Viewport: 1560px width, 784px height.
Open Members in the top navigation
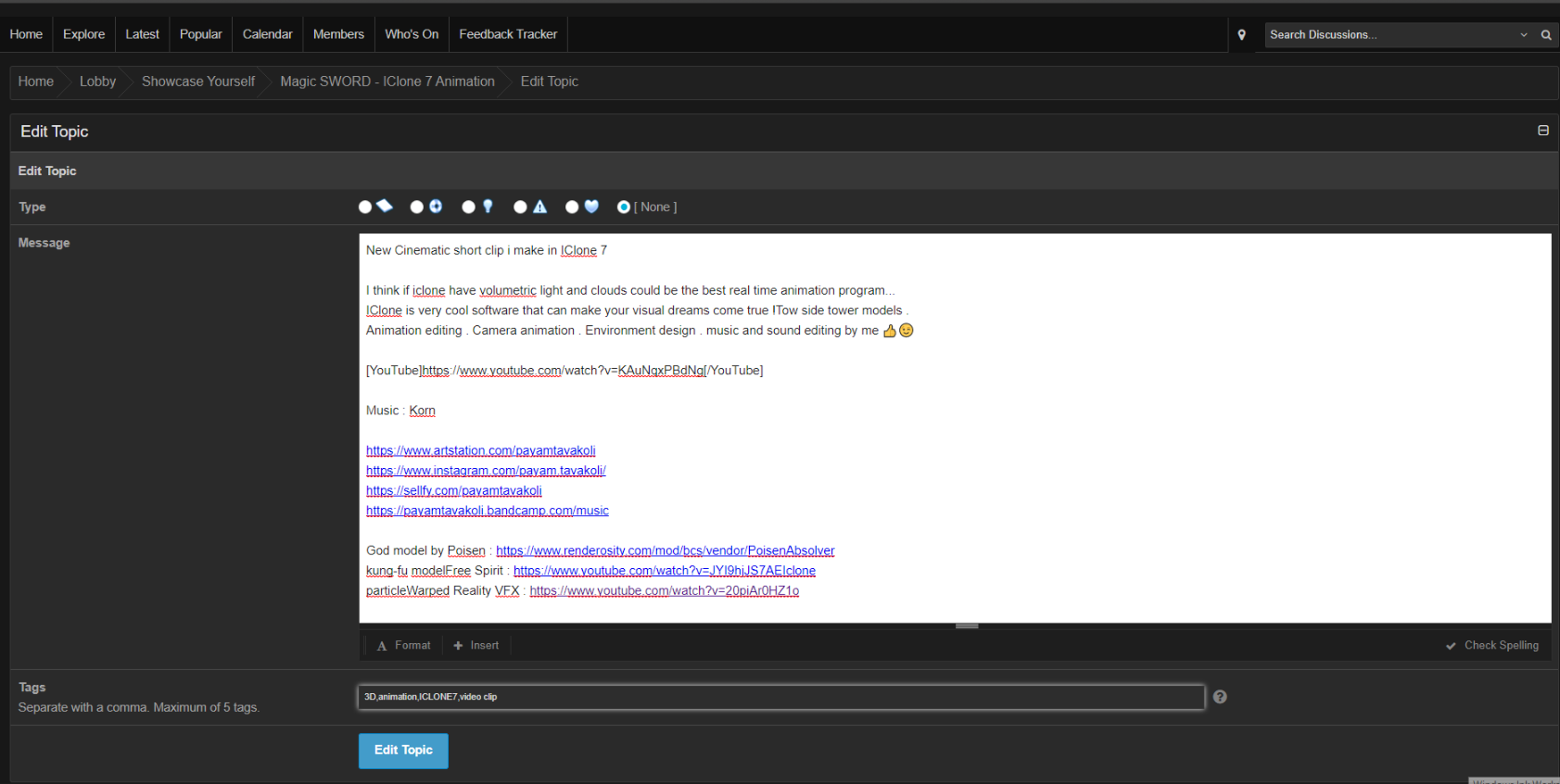tap(338, 34)
